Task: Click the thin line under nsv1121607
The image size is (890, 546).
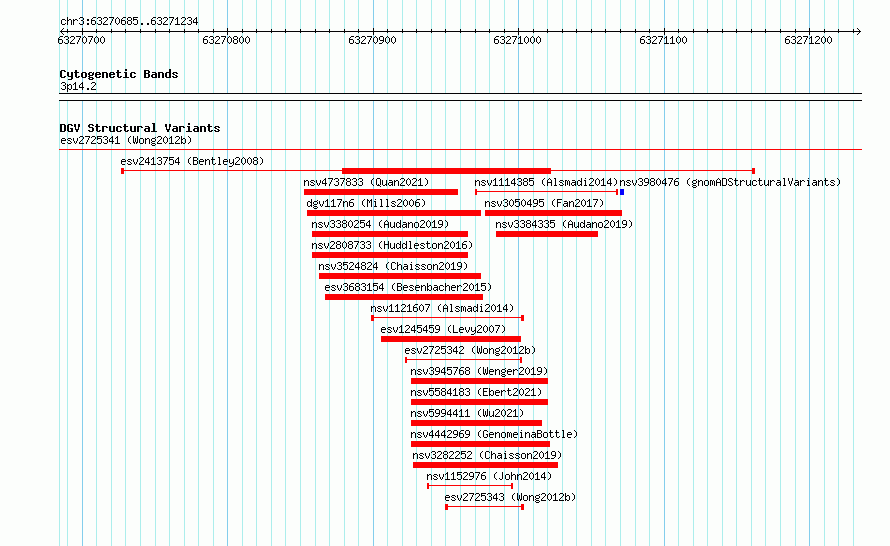Action: (447, 318)
